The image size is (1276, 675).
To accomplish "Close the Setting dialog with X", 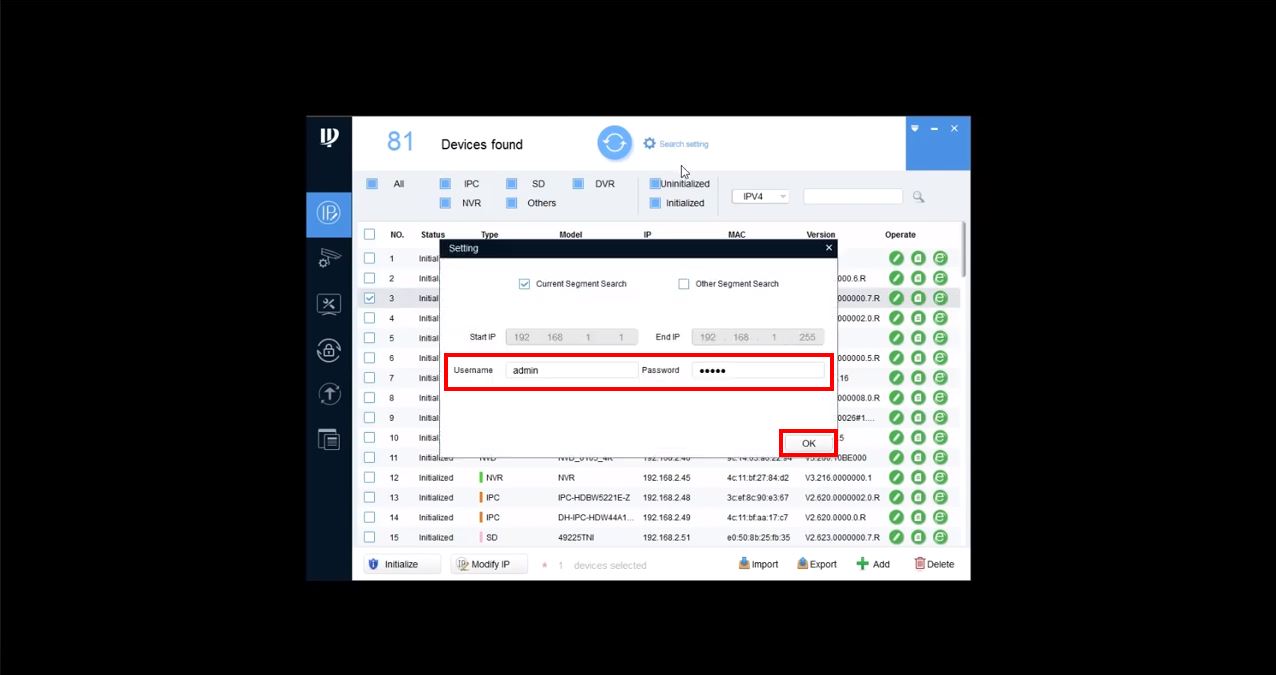I will point(828,247).
